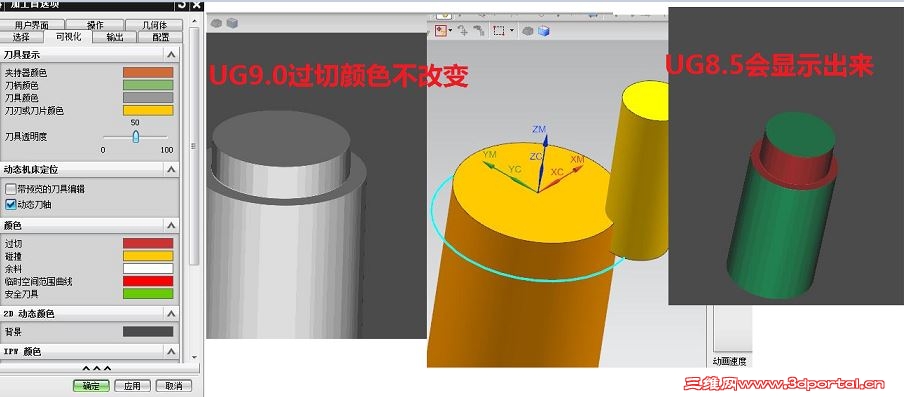The height and width of the screenshot is (397, 904).
Task: Switch to the 操作 tab
Action: tap(95, 25)
